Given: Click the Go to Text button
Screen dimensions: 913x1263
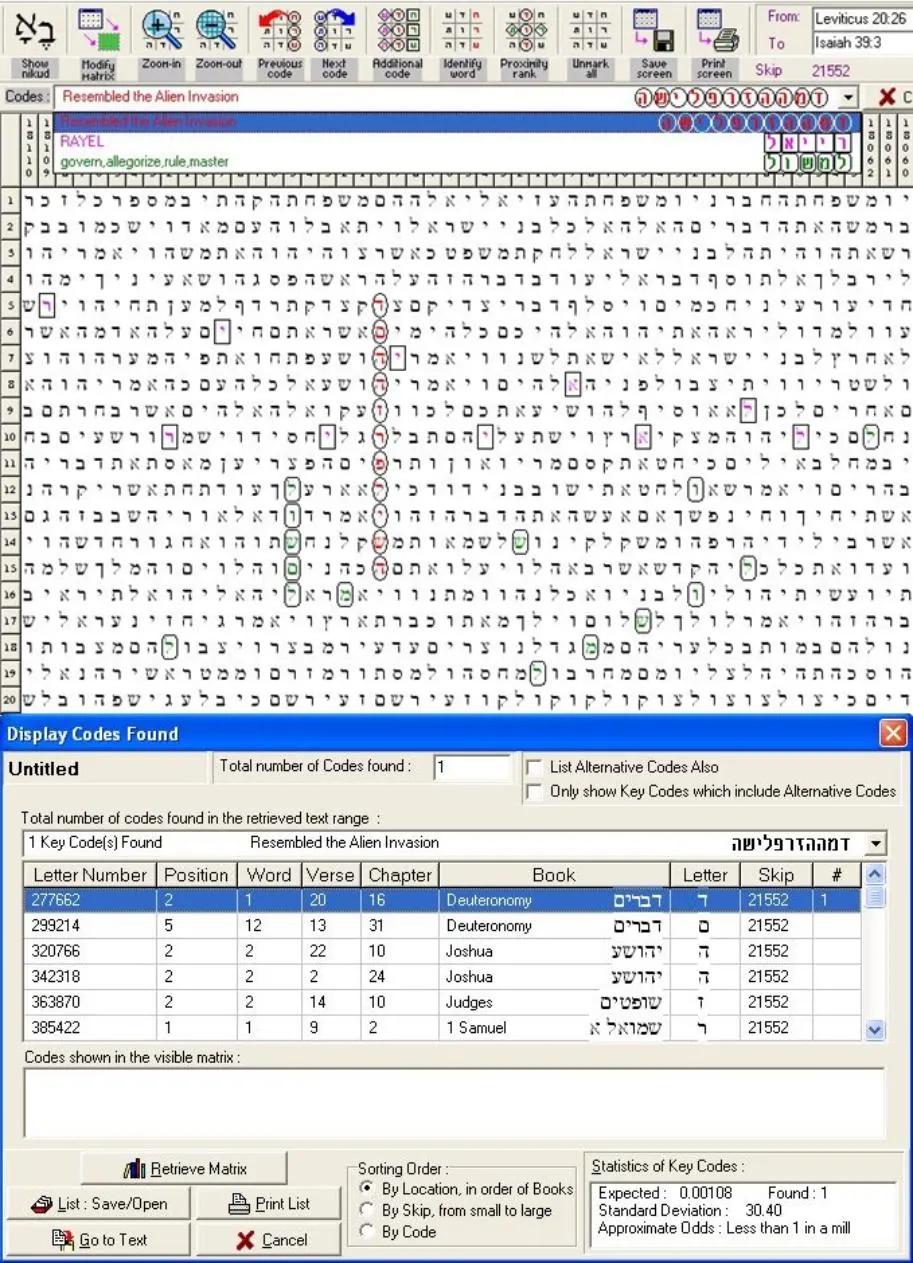Looking at the screenshot, I should (98, 1240).
